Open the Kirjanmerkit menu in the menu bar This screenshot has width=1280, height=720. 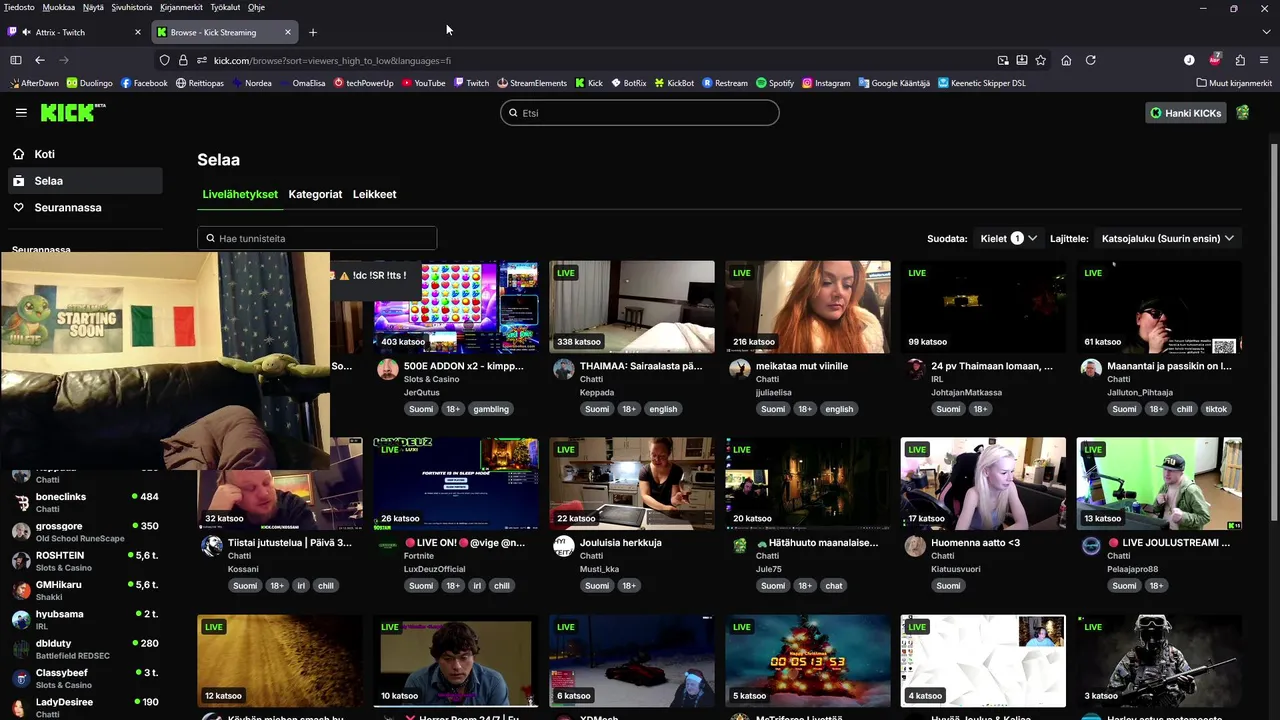(181, 7)
